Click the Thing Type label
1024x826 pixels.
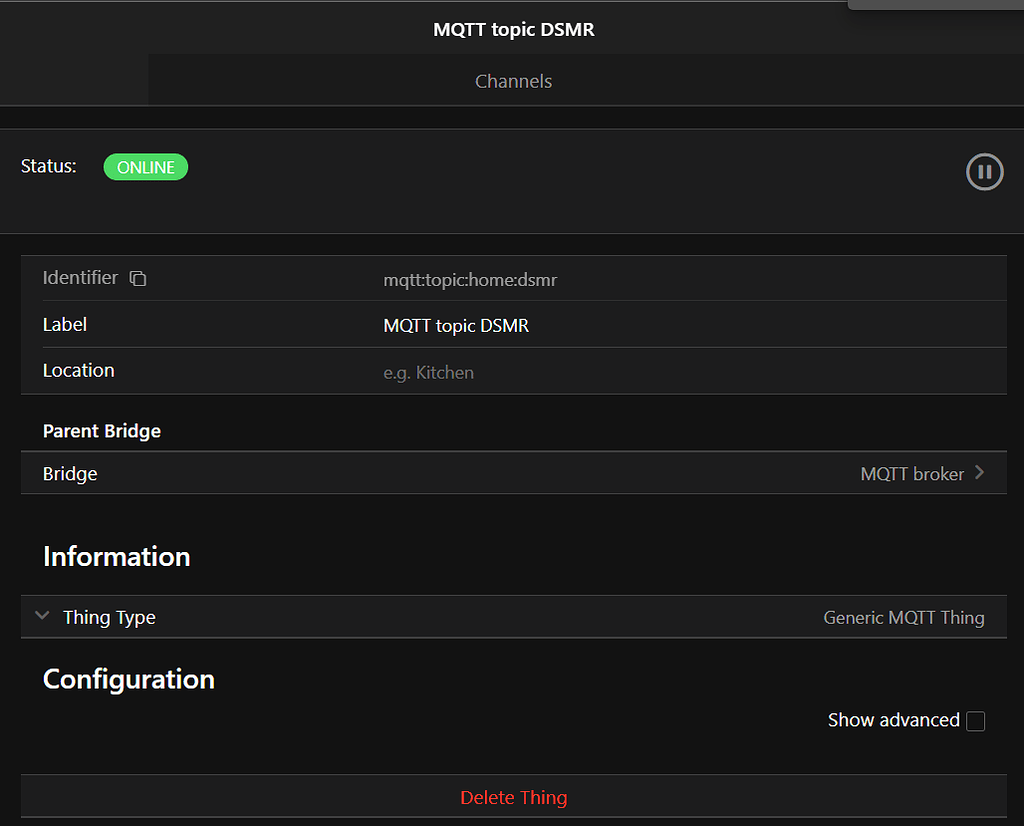[x=109, y=618]
